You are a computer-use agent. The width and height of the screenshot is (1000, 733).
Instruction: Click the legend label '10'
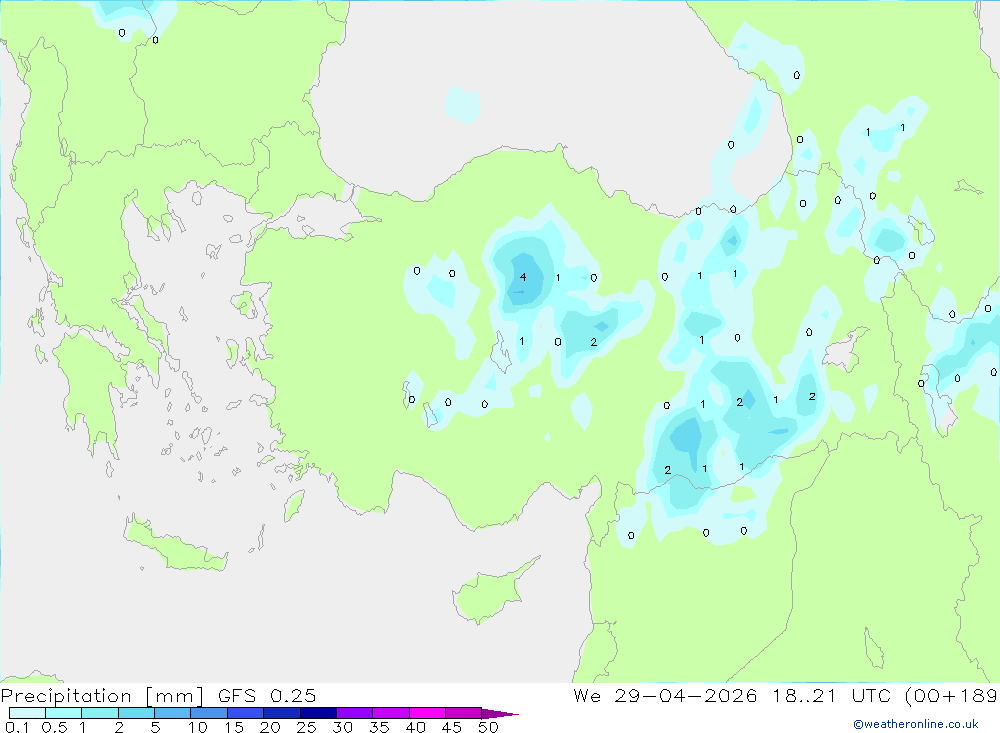pyautogui.click(x=198, y=727)
